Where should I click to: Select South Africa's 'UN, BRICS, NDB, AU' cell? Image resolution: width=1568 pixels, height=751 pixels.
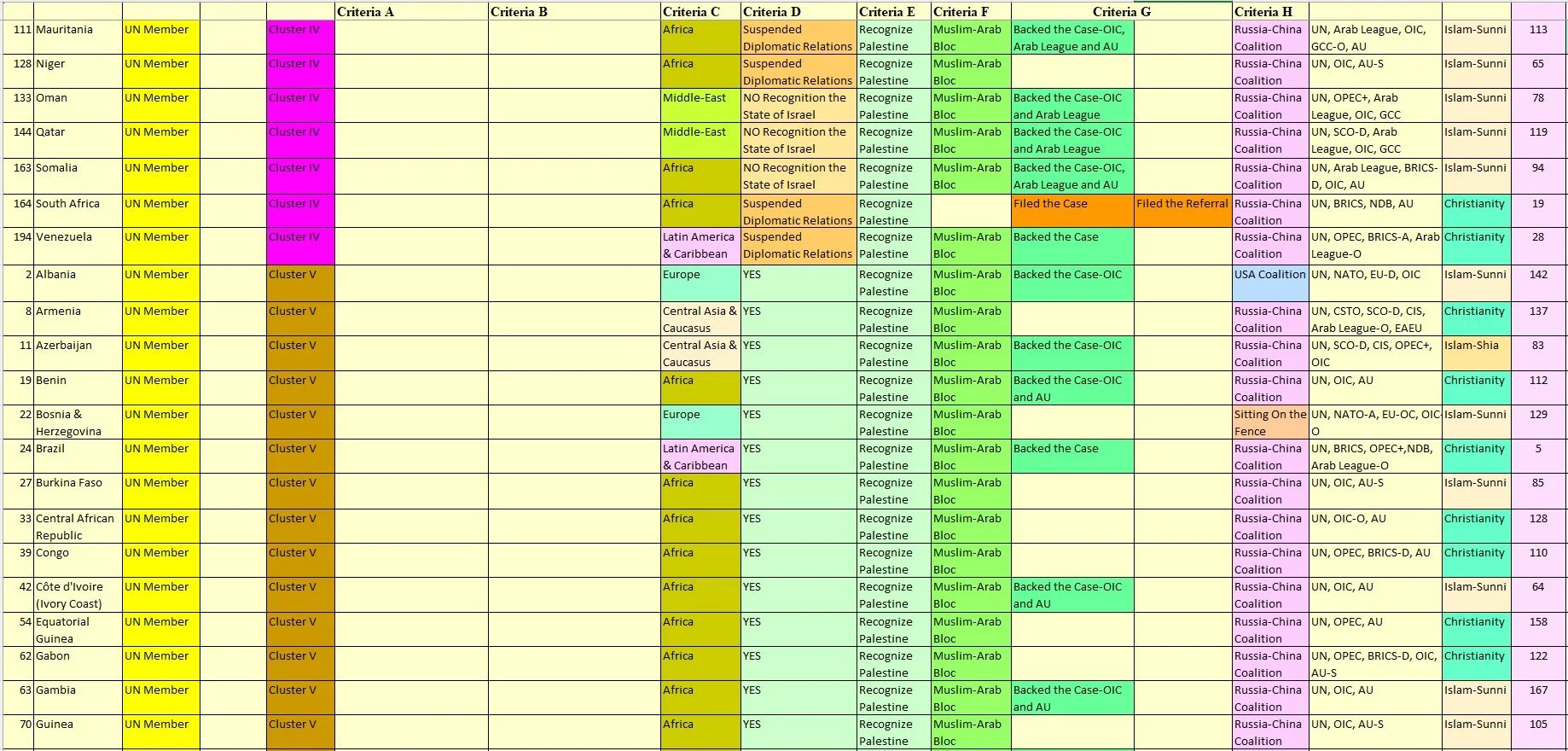tap(1375, 212)
